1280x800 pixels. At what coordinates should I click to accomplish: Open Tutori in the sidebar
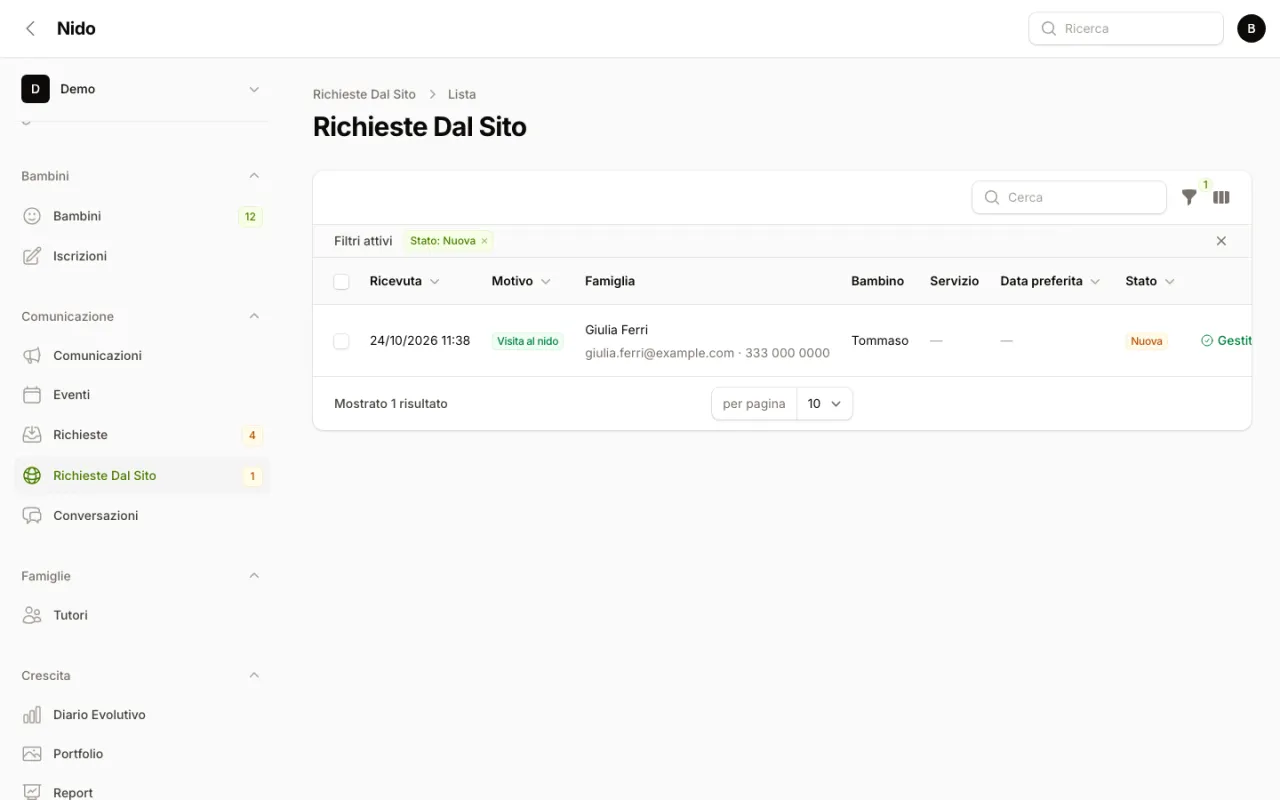point(142,615)
